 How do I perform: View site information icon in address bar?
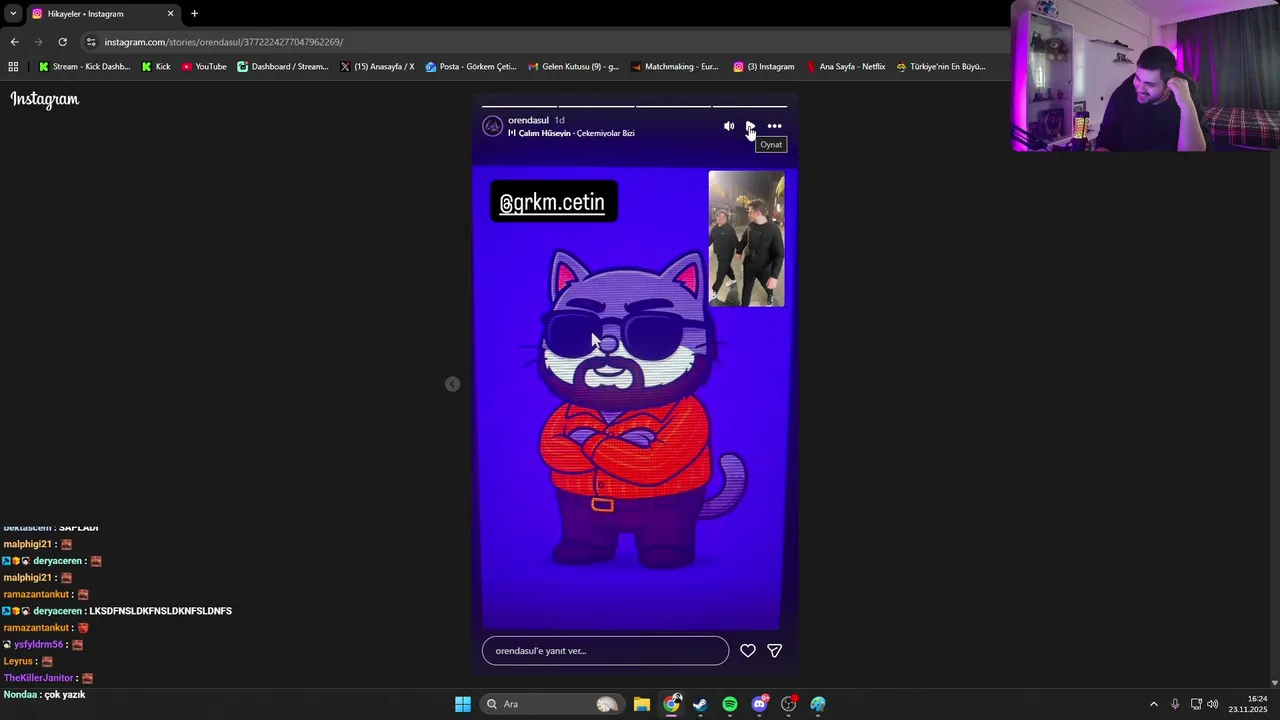pos(91,42)
